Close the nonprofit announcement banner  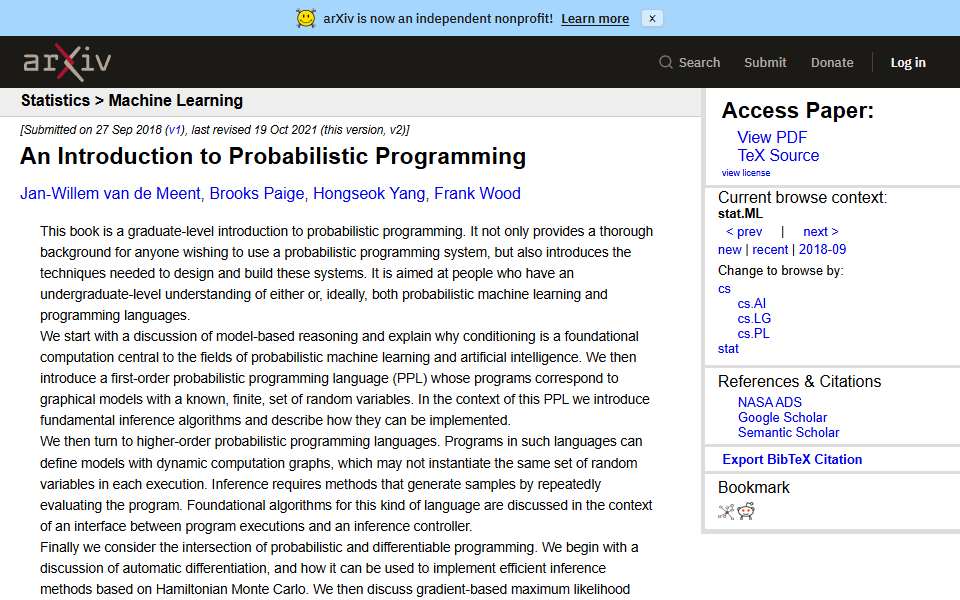pos(652,18)
